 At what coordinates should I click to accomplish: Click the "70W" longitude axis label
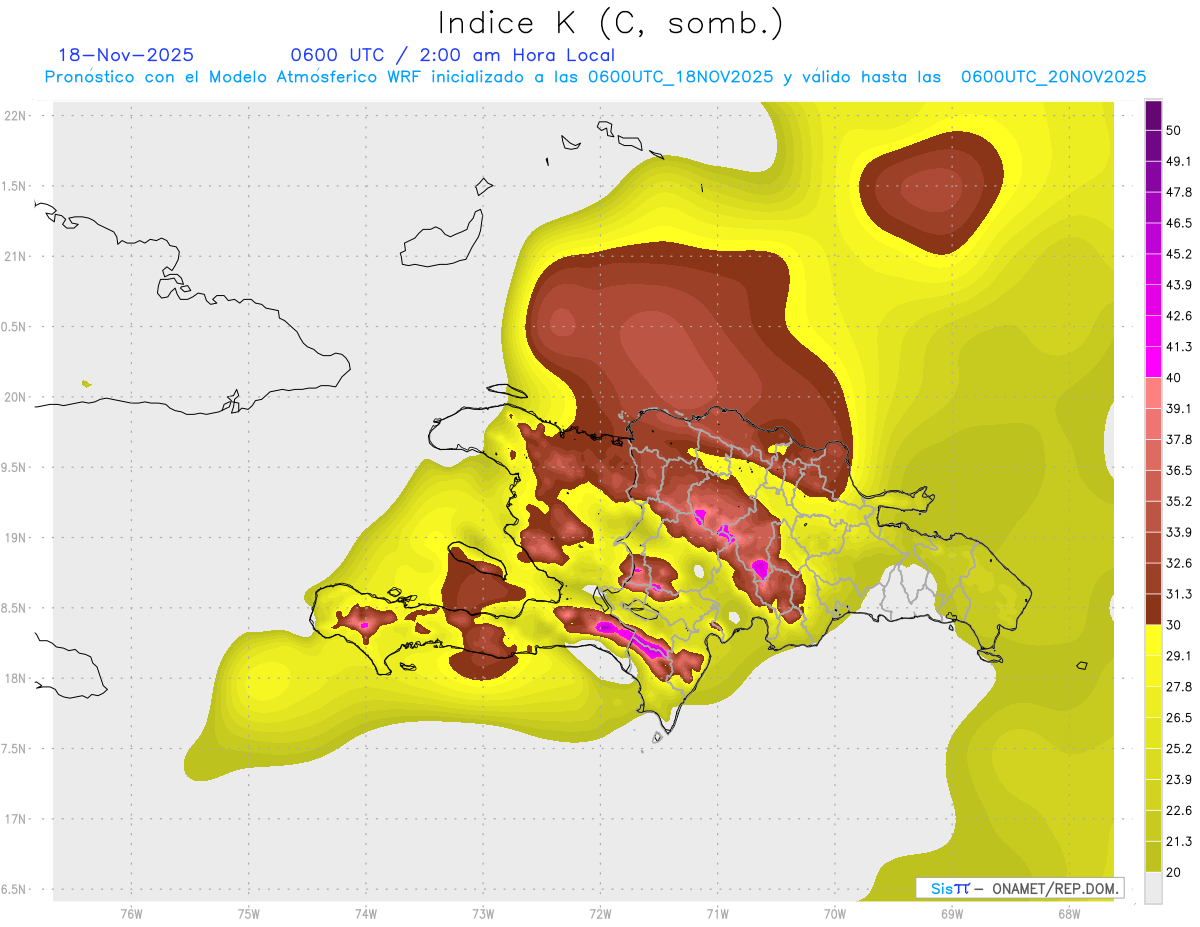point(834,914)
